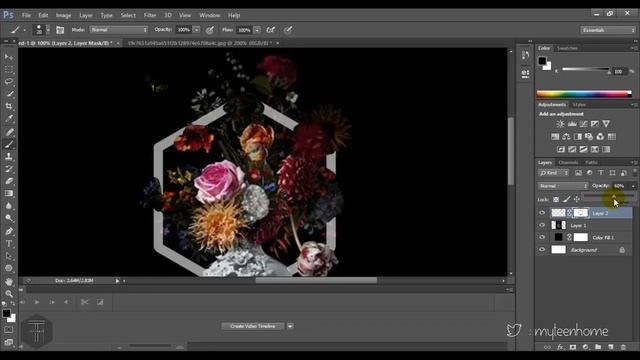The image size is (640, 360).
Task: Select the Gradient tool
Action: click(9, 193)
